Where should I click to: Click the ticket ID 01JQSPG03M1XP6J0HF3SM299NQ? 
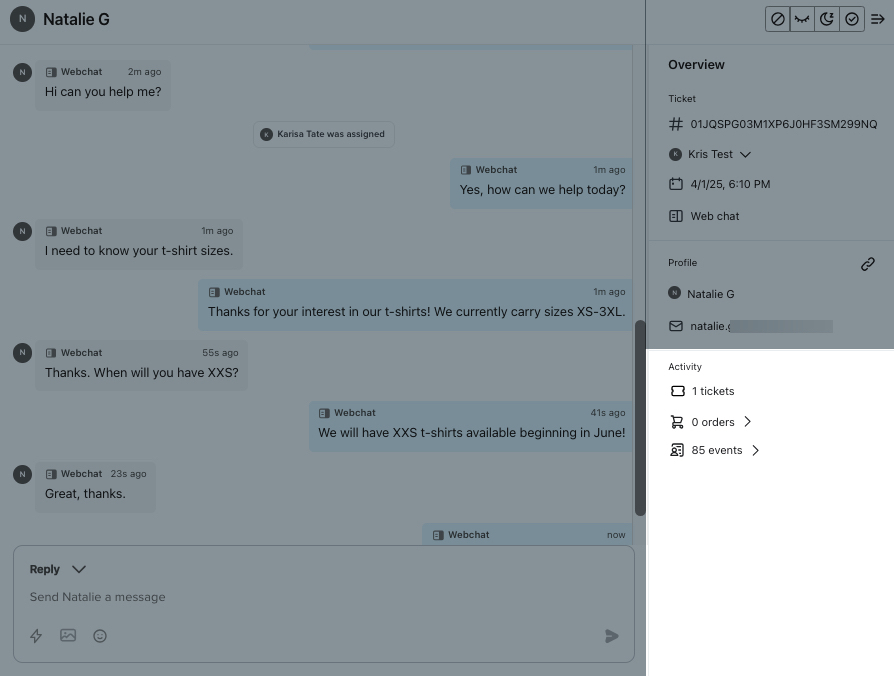point(783,124)
